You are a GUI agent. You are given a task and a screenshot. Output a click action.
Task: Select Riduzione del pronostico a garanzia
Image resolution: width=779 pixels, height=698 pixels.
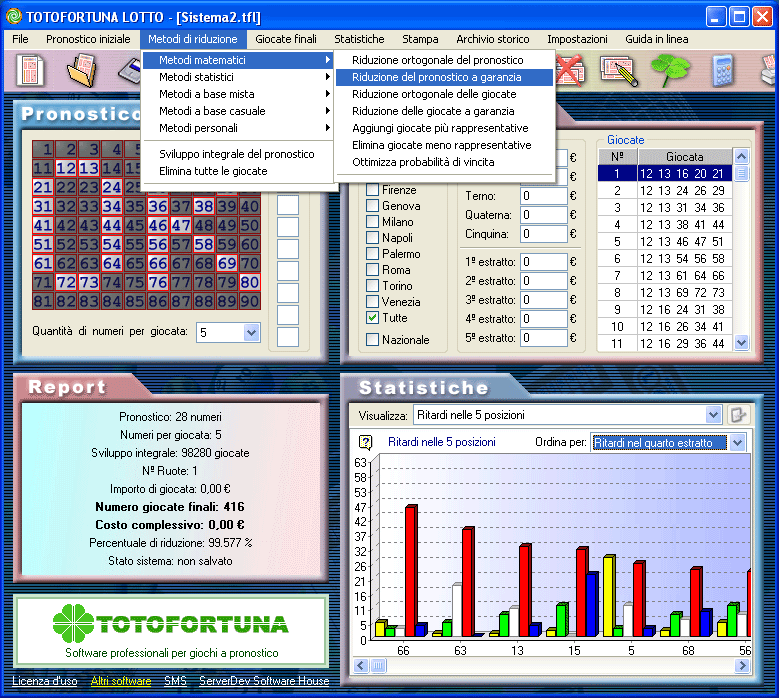coord(436,77)
